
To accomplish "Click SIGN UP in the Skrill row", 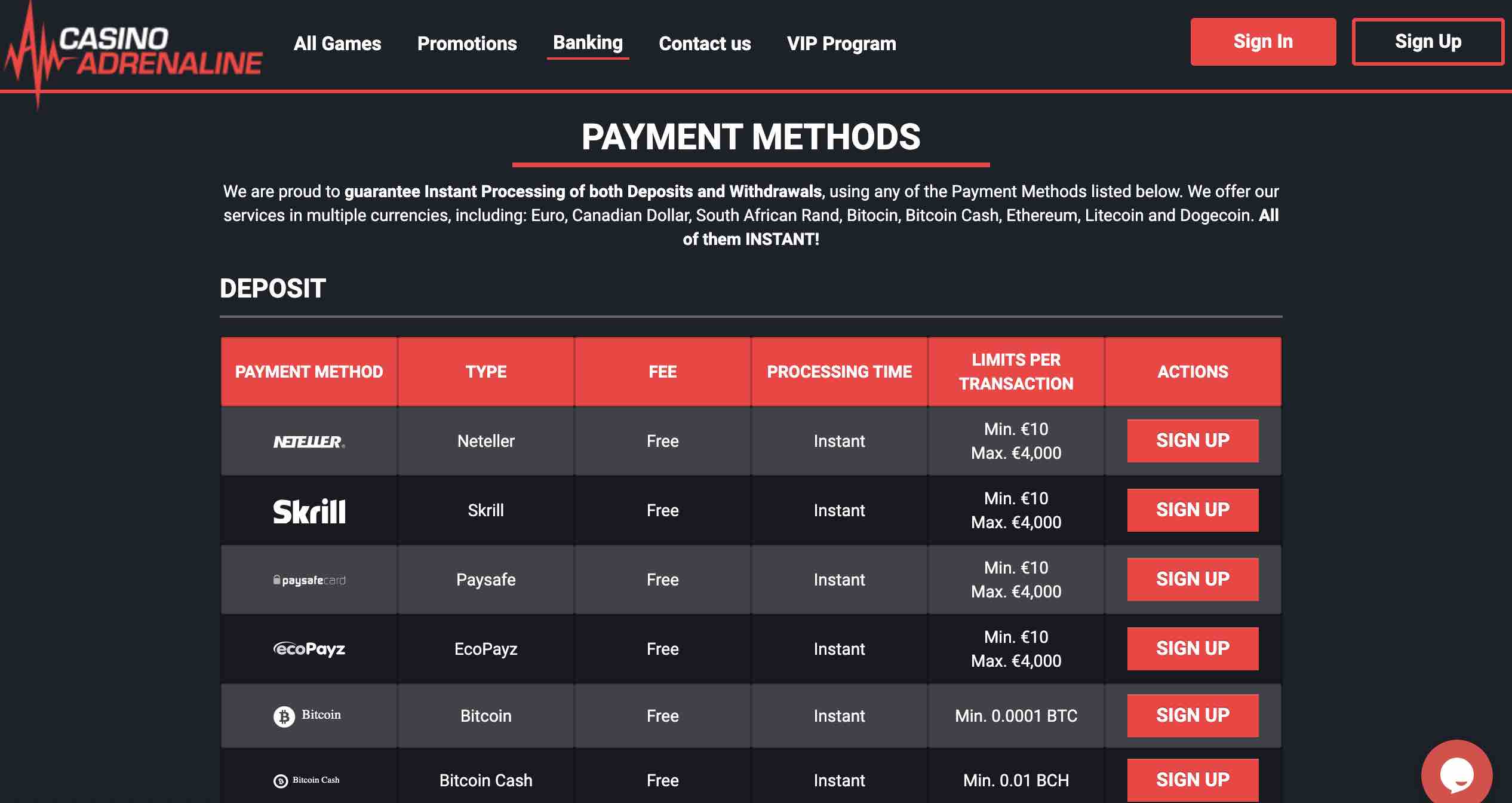I will [1192, 510].
